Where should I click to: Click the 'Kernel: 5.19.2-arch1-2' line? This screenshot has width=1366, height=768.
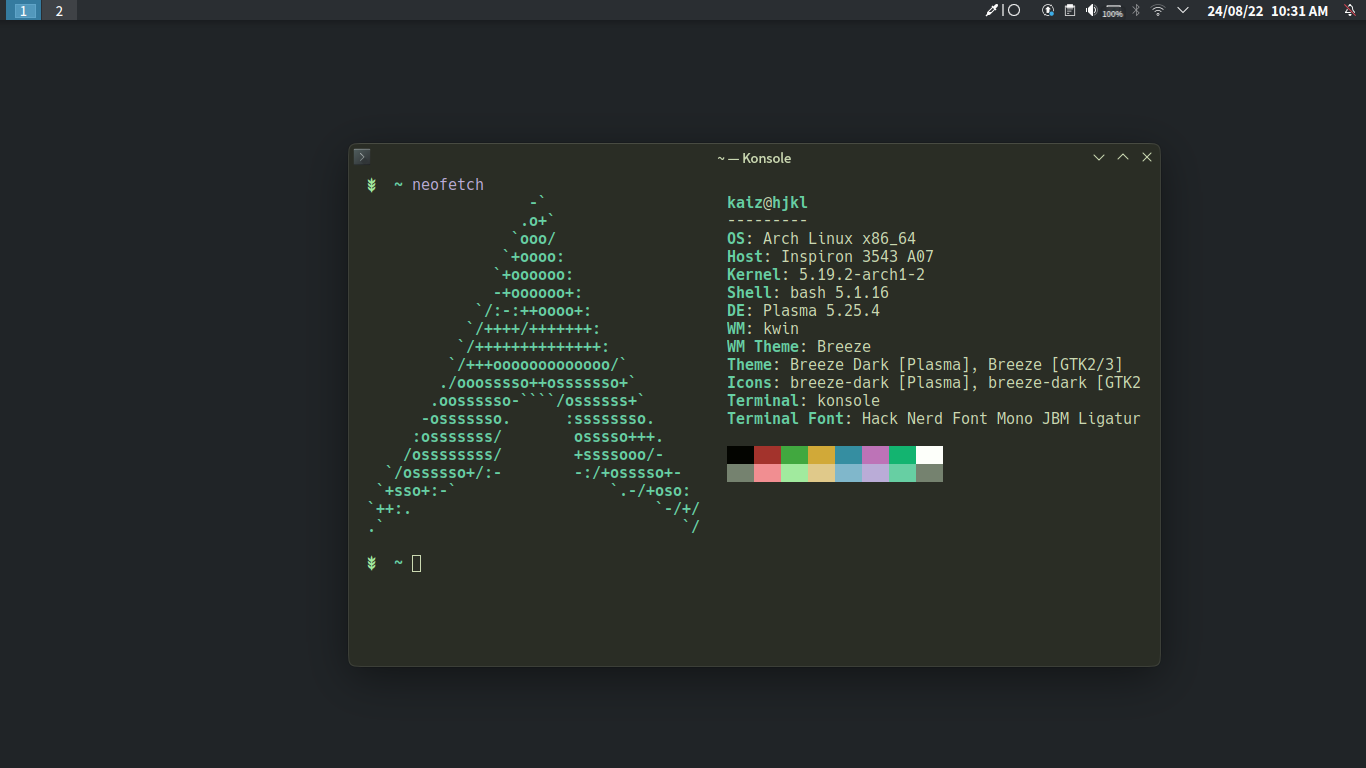826,275
